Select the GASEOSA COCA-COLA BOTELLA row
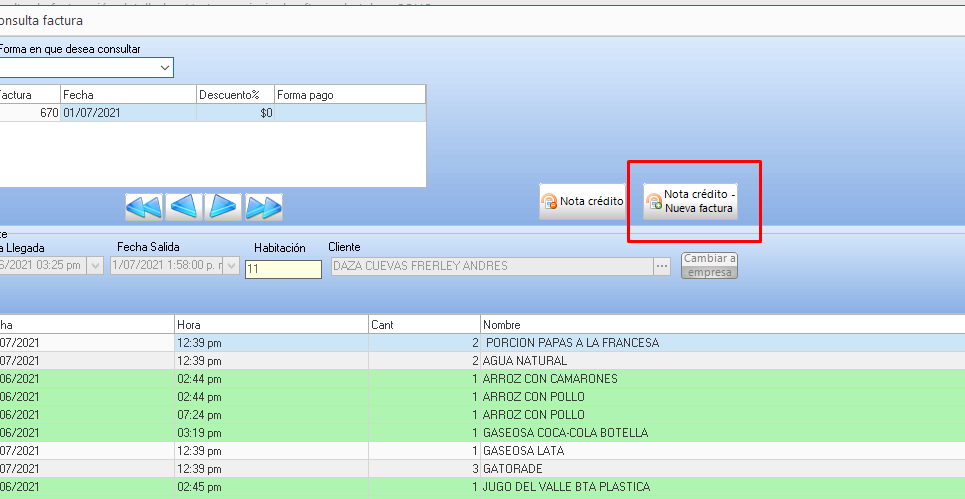This screenshot has width=965, height=499. click(x=566, y=433)
